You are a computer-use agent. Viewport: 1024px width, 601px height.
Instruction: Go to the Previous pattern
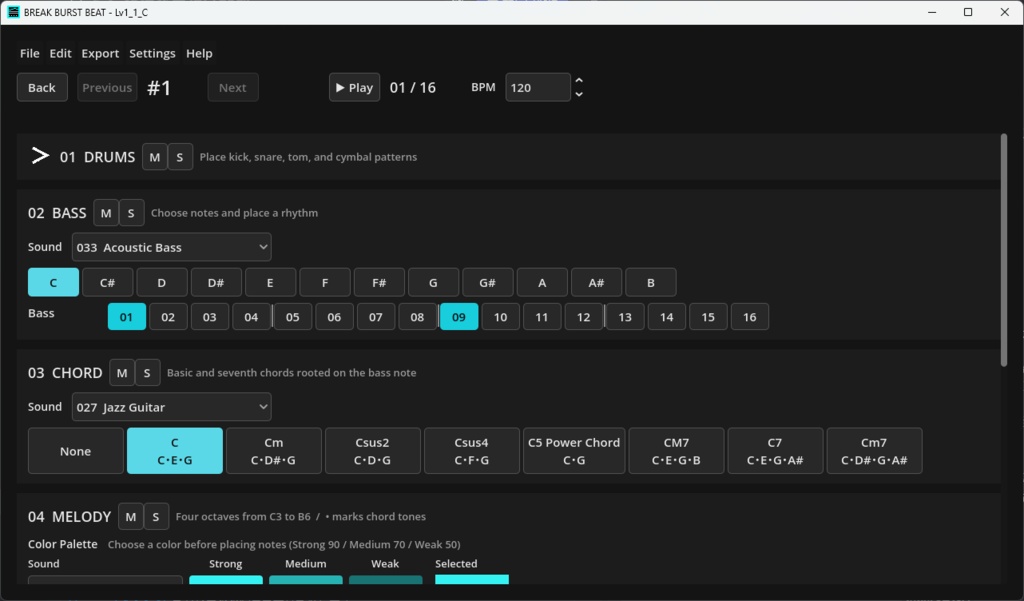(x=107, y=88)
